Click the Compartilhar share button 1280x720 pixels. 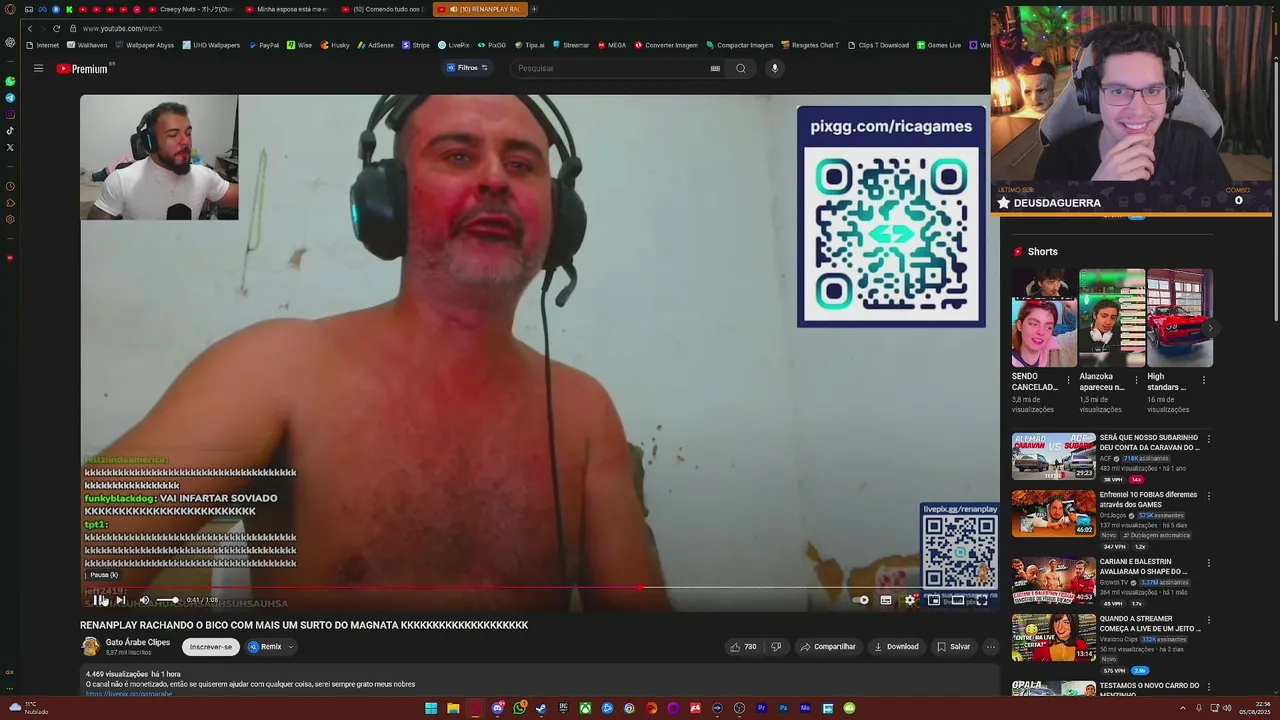pos(828,647)
